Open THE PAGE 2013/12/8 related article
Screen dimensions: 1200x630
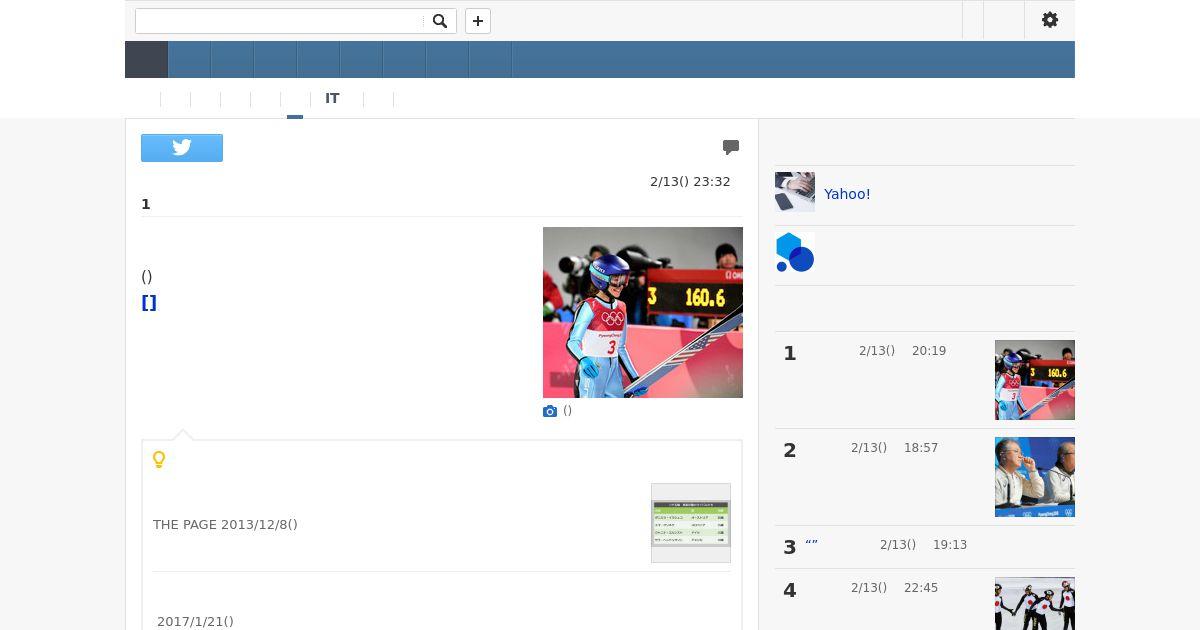pyautogui.click(x=225, y=525)
